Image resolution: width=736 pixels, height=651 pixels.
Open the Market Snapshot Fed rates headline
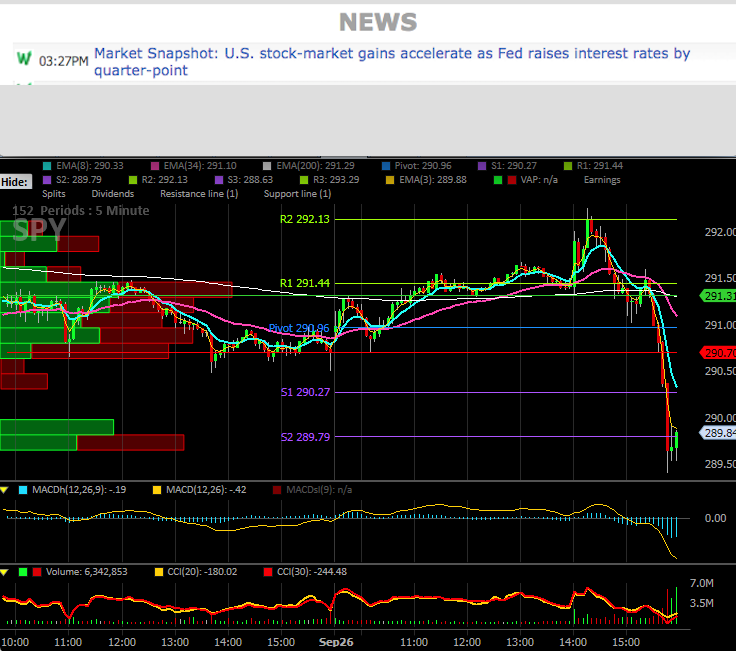tap(392, 61)
